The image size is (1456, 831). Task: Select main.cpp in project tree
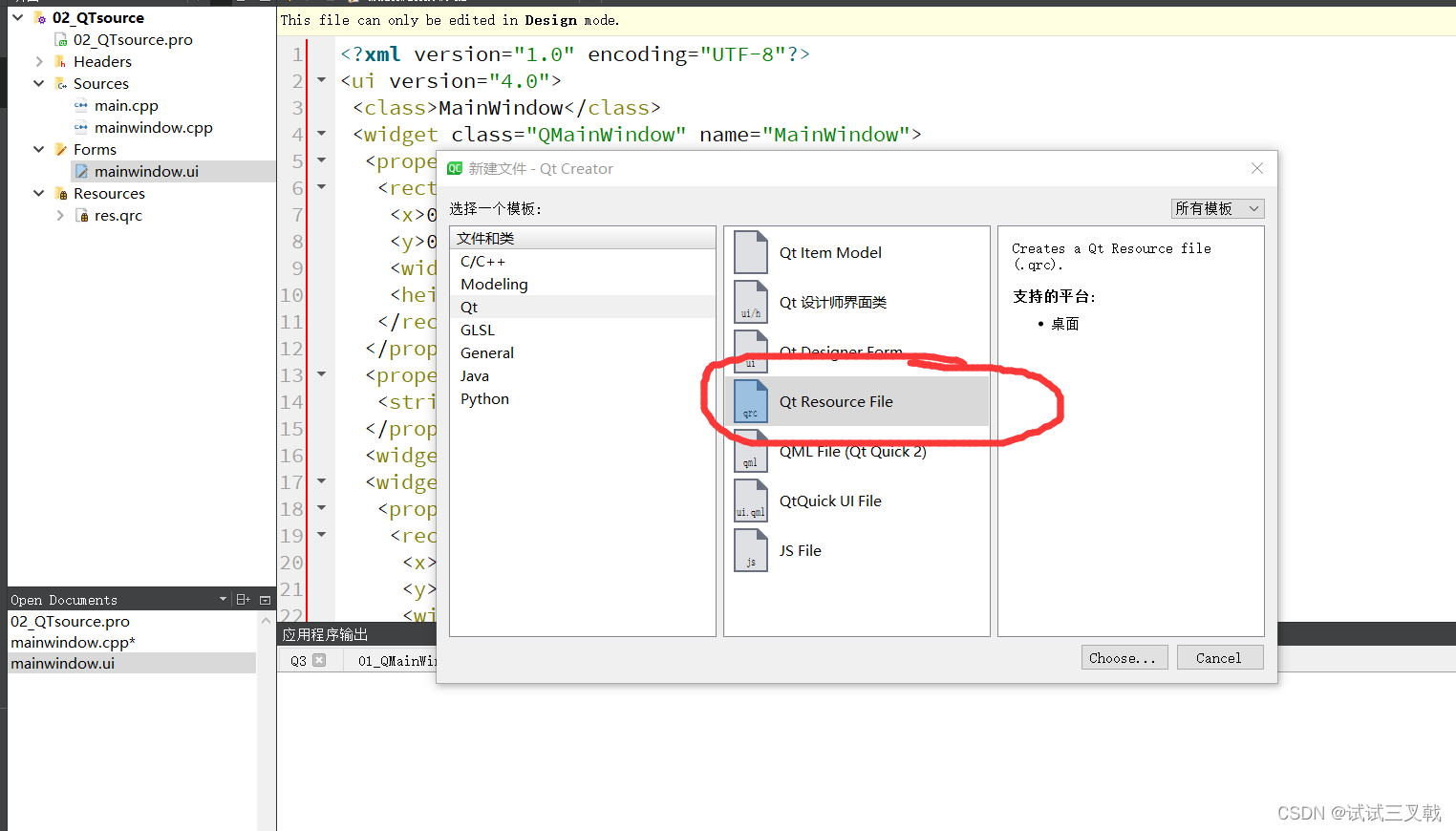click(x=126, y=105)
